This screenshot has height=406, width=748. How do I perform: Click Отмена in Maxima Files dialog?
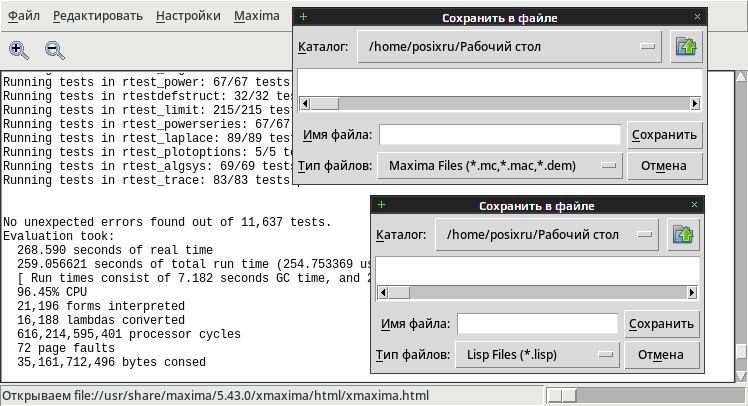pyautogui.click(x=665, y=166)
